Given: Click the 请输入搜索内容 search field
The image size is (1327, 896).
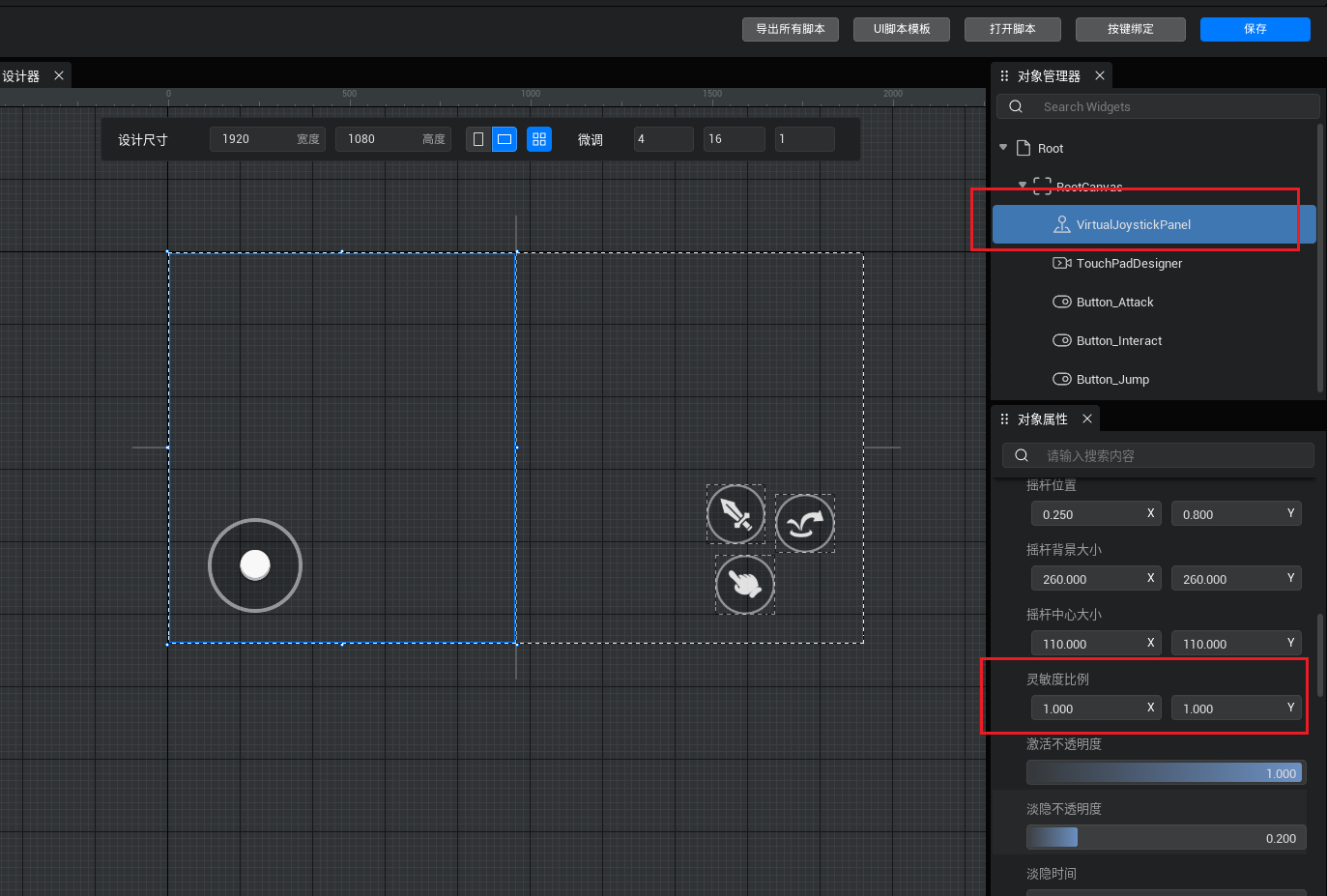Looking at the screenshot, I should [x=1158, y=455].
